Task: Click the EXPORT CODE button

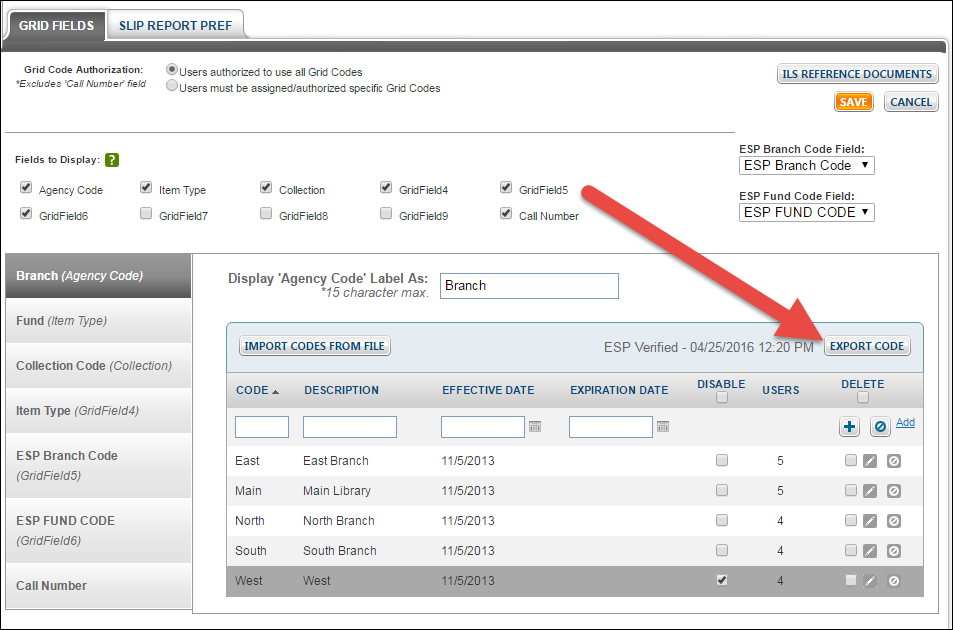Action: (866, 345)
